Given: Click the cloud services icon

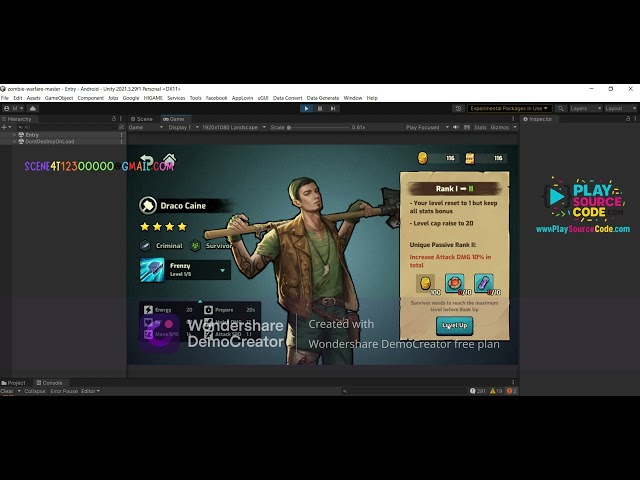Looking at the screenshot, I should point(33,109).
